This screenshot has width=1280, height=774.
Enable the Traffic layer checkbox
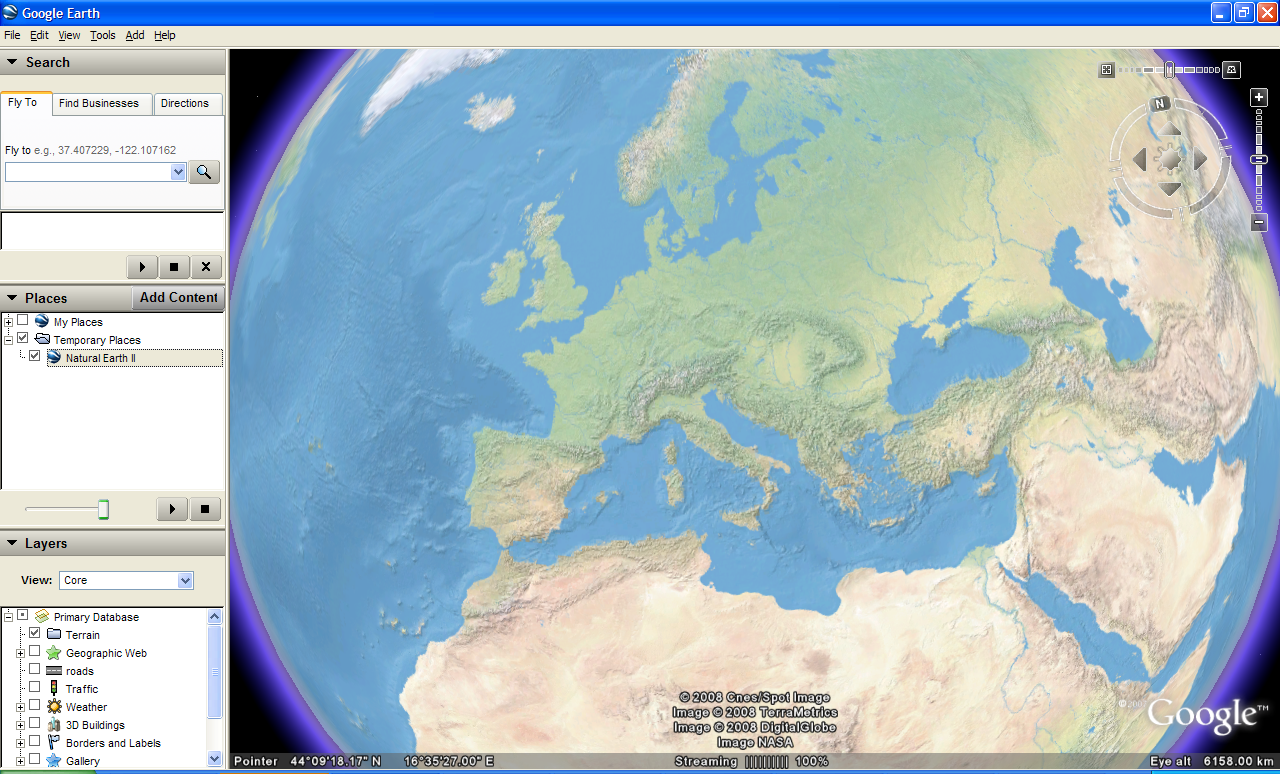(35, 687)
